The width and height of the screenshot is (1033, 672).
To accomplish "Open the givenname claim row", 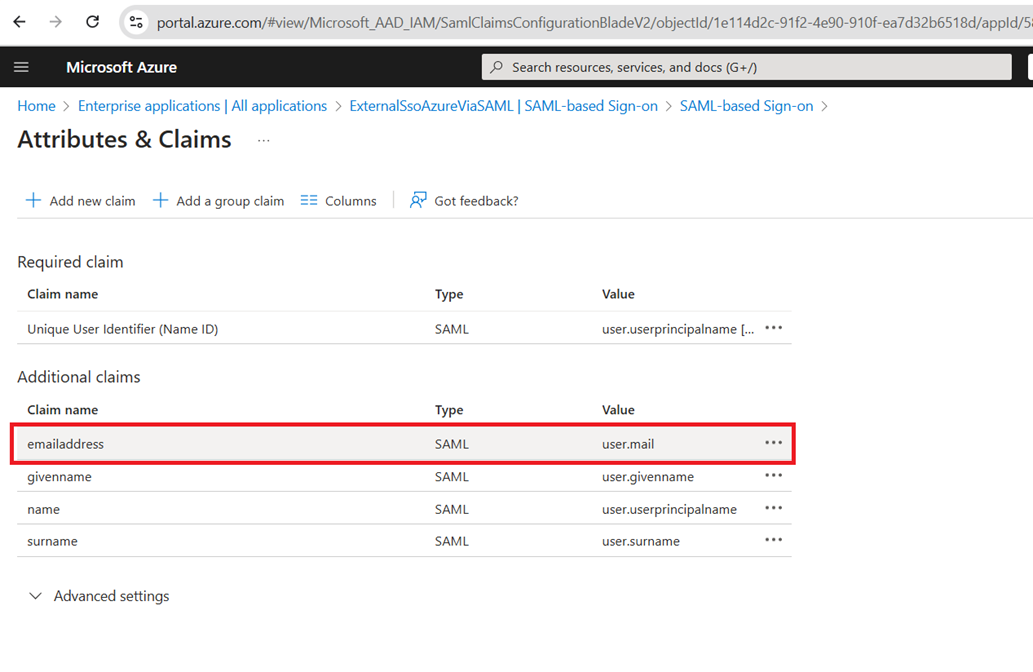I will (404, 476).
